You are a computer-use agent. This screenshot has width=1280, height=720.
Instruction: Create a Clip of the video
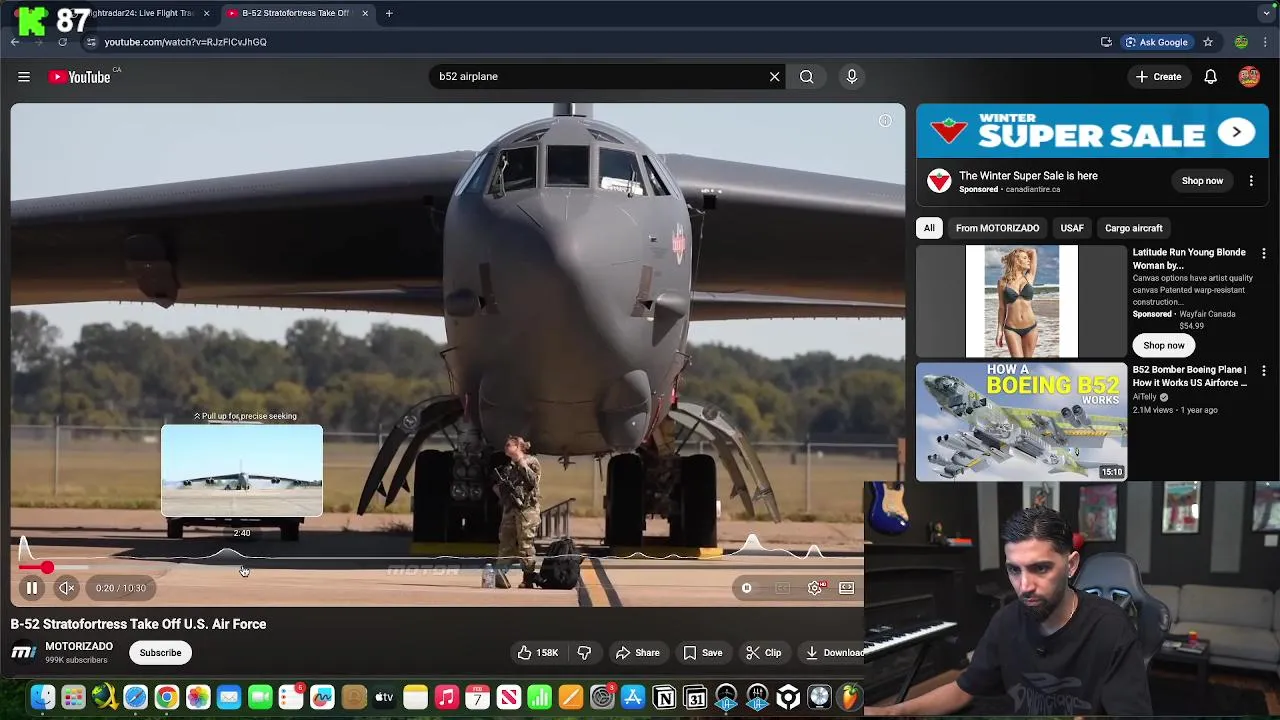(763, 653)
